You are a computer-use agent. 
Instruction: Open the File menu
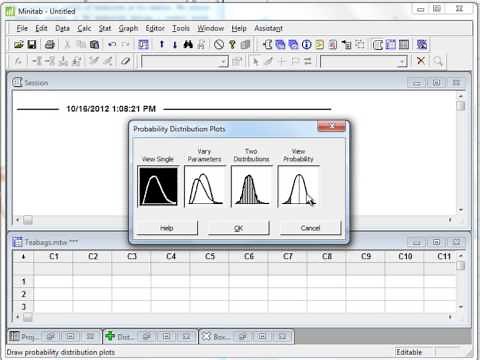point(22,28)
